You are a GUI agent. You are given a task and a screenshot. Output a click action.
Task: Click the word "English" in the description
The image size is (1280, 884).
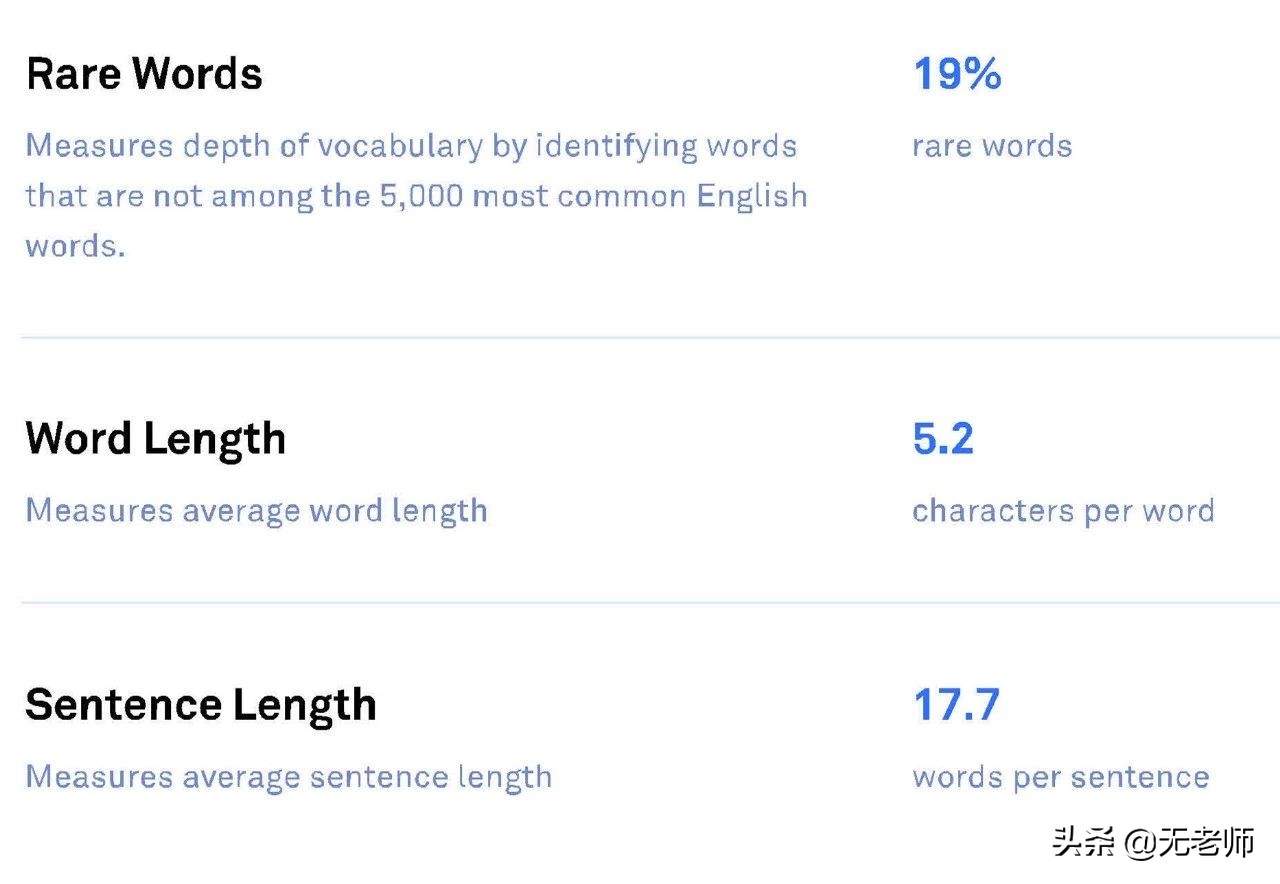(x=751, y=195)
